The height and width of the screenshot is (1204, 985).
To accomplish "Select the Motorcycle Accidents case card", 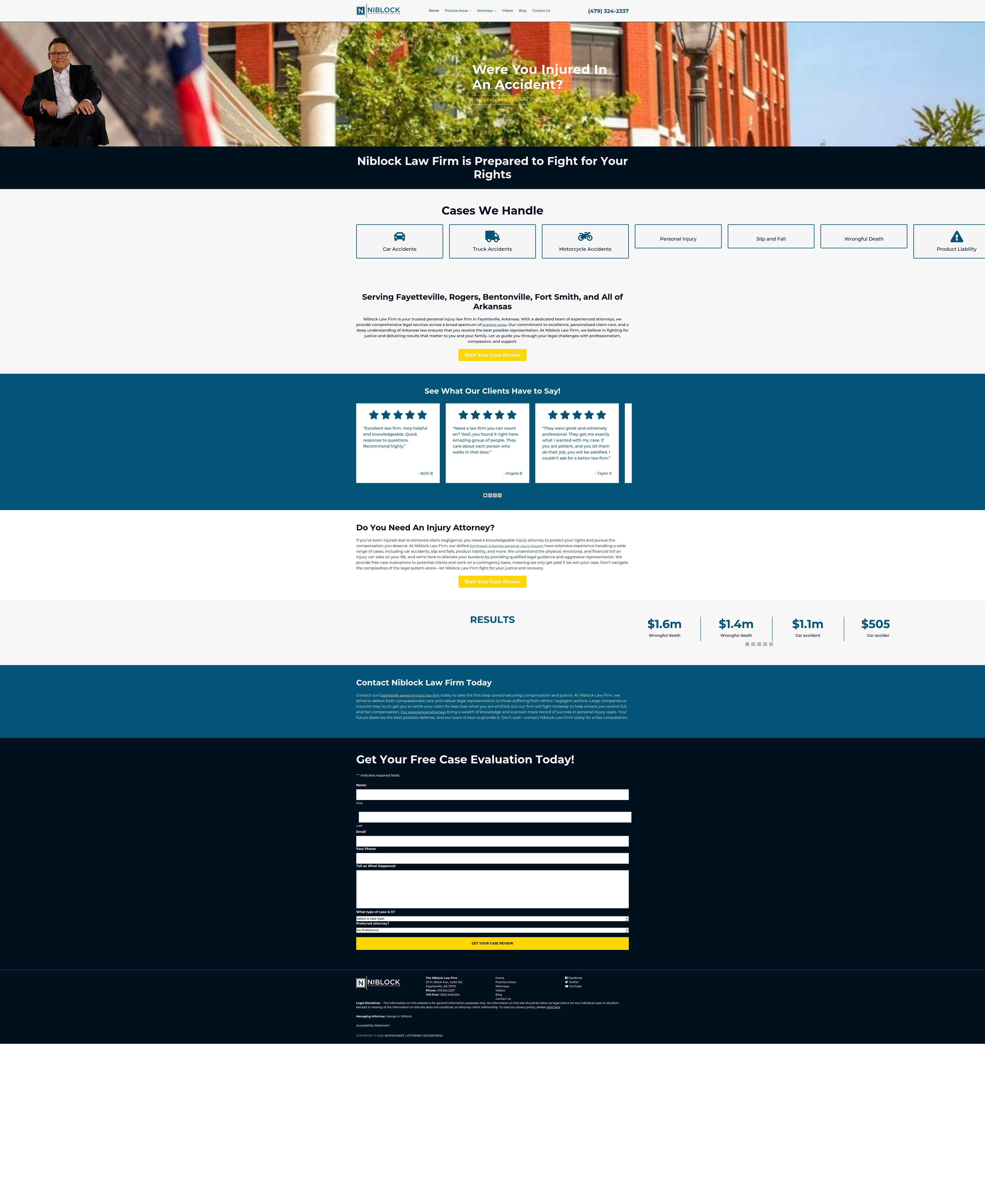I will (x=585, y=241).
